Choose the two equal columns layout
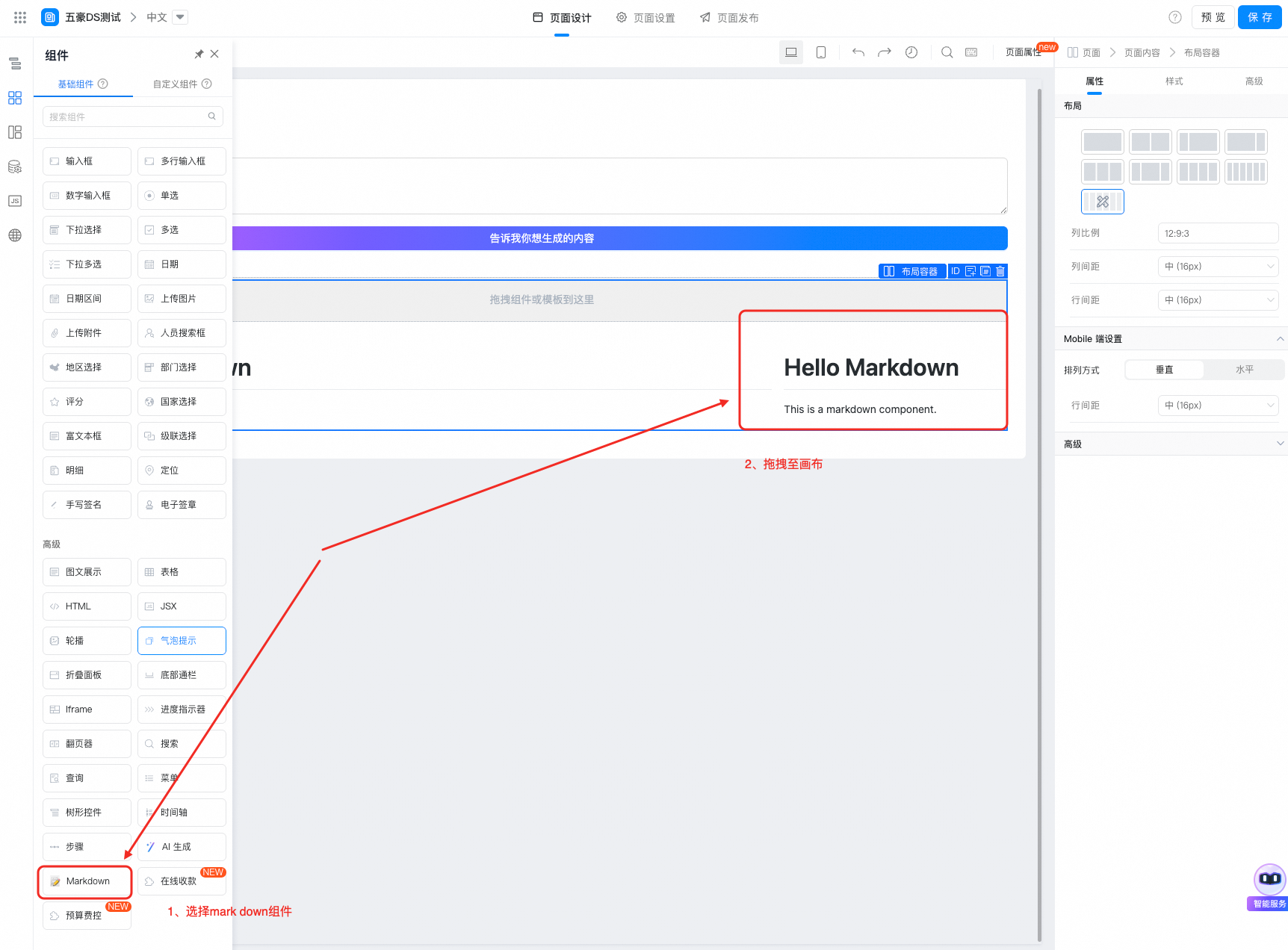This screenshot has width=1288, height=950. 1150,142
